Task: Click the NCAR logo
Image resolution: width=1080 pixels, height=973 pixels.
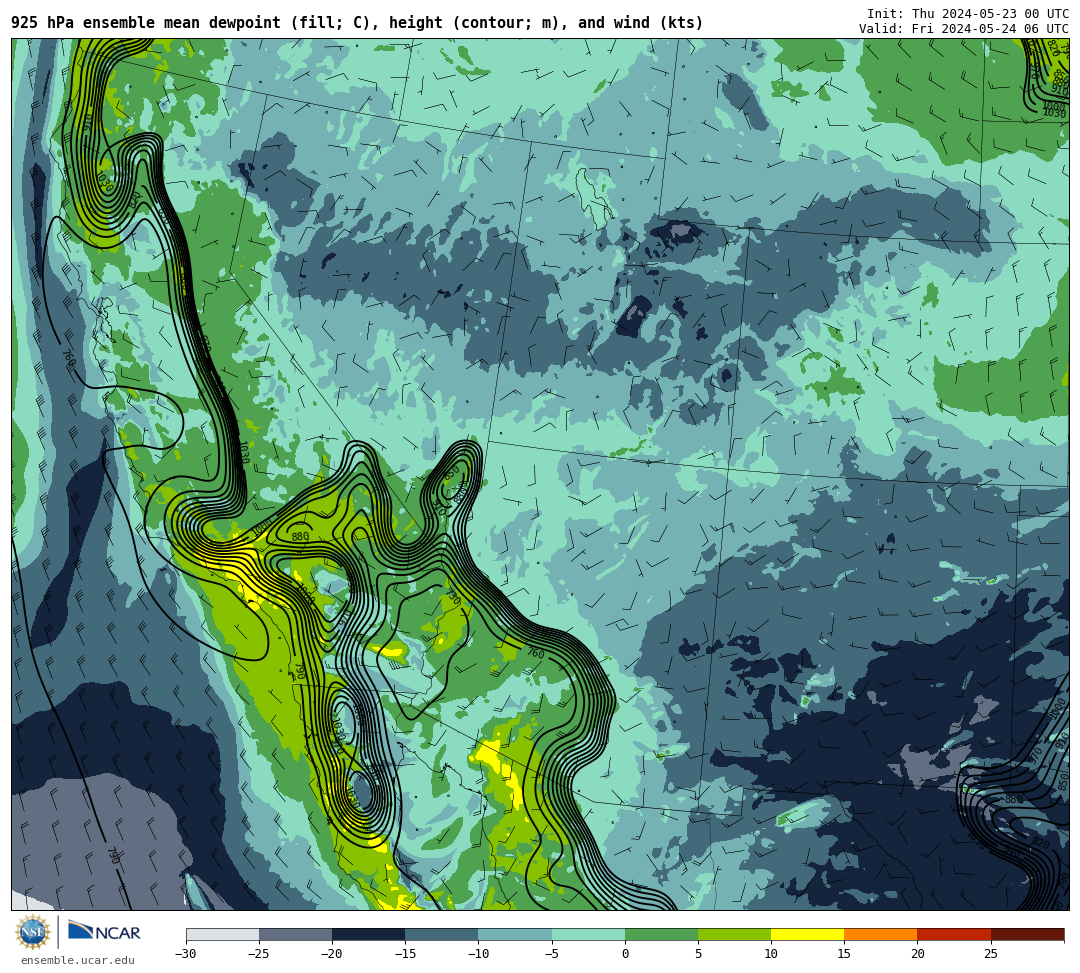Action: 104,932
